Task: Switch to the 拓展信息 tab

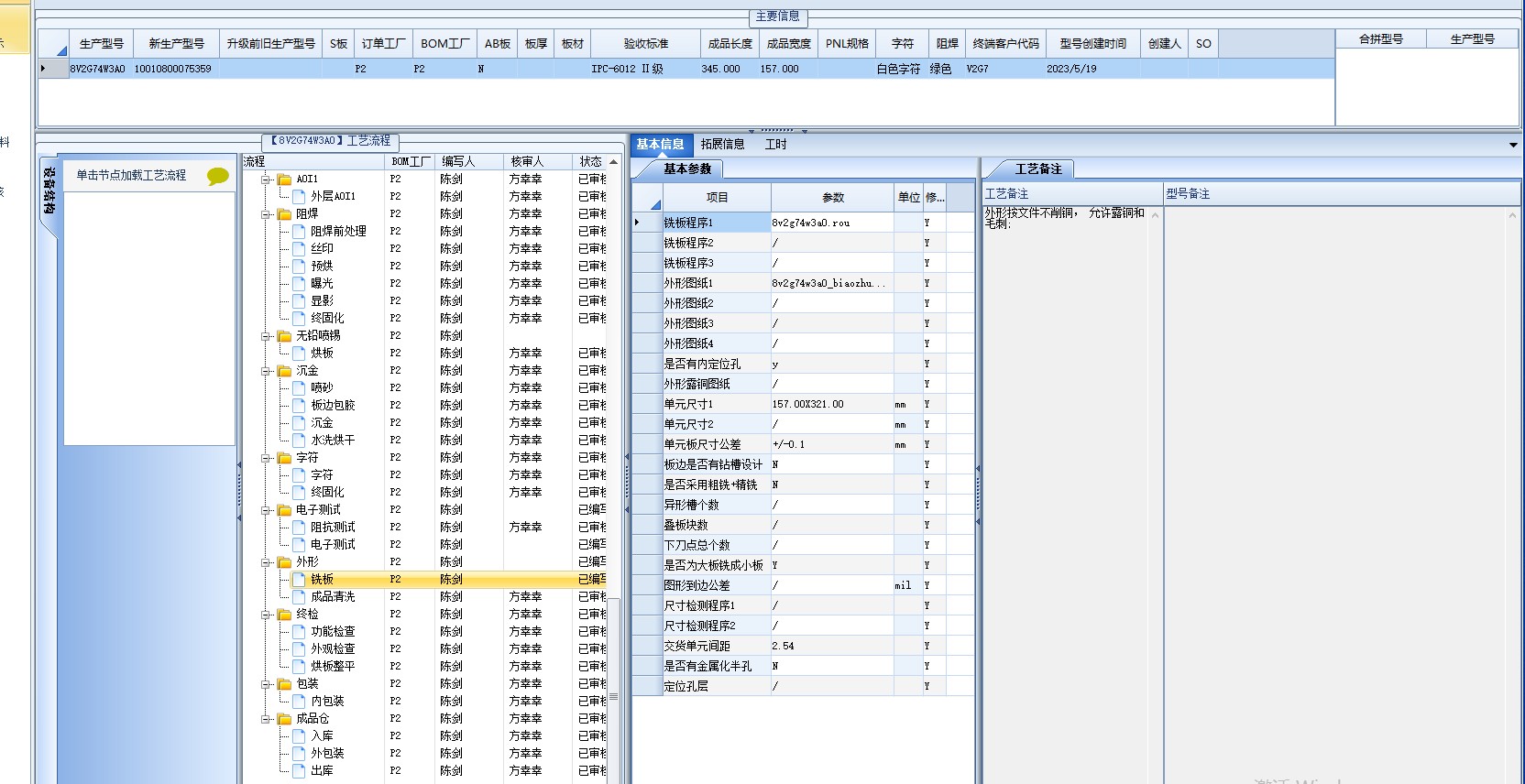Action: [x=722, y=144]
